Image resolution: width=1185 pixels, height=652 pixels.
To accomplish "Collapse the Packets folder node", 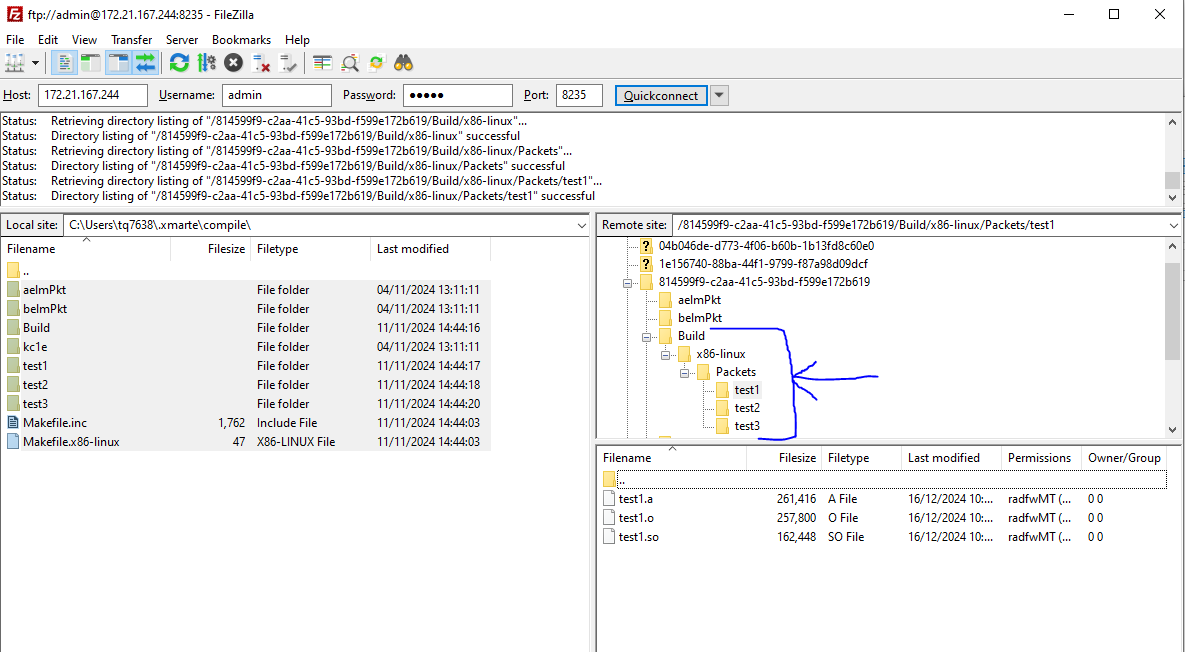I will pyautogui.click(x=685, y=372).
